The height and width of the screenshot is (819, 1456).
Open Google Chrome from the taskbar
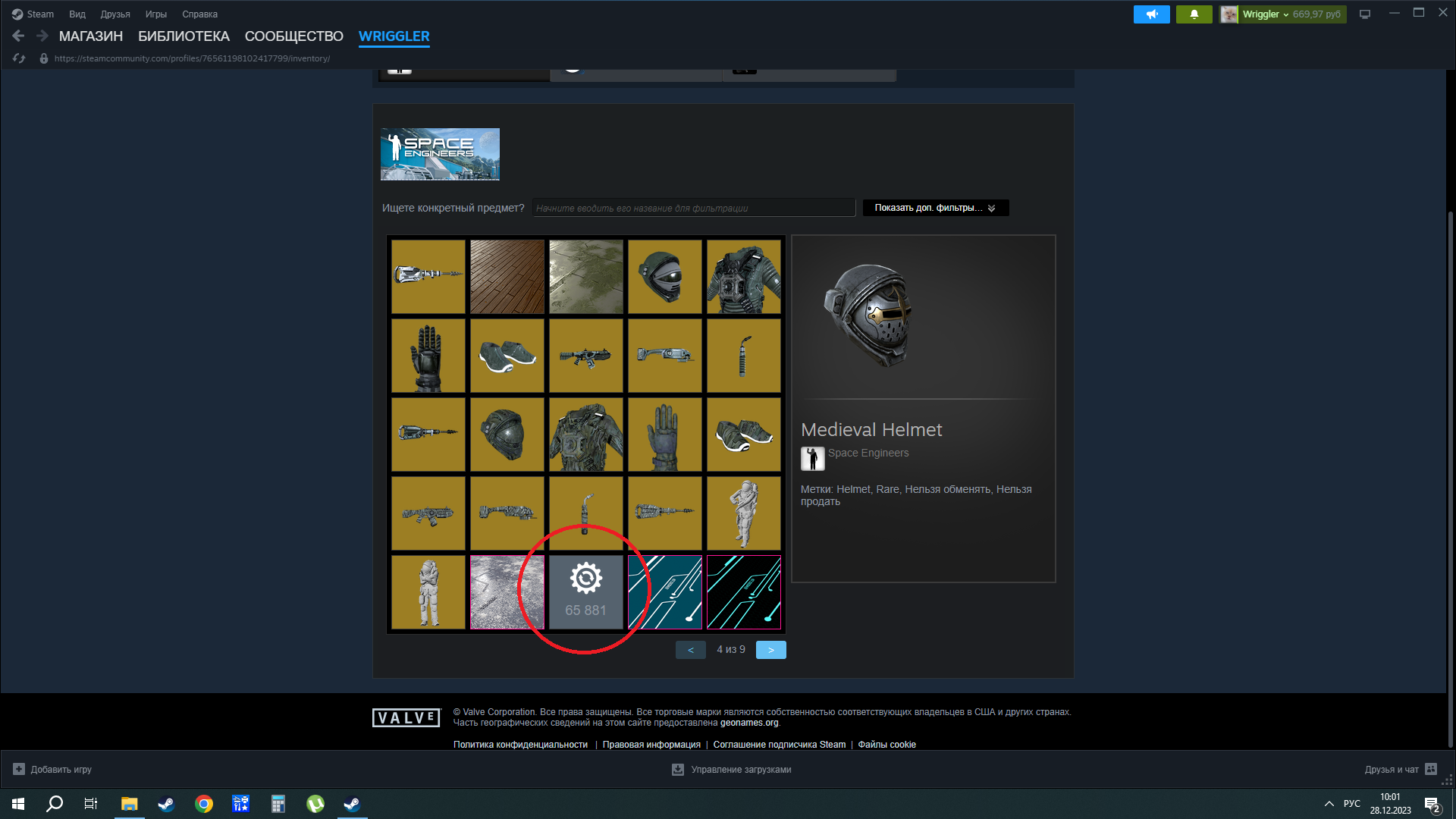click(x=203, y=804)
